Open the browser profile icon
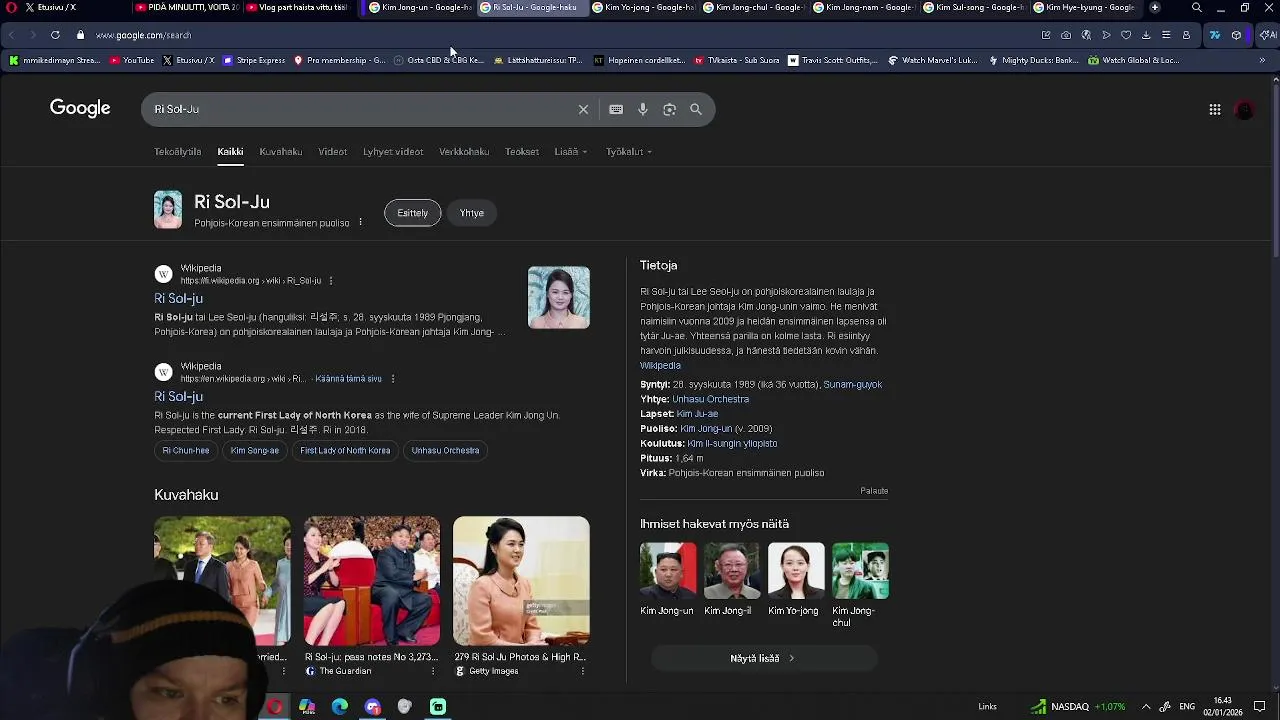The width and height of the screenshot is (1280, 720). coord(1186,35)
